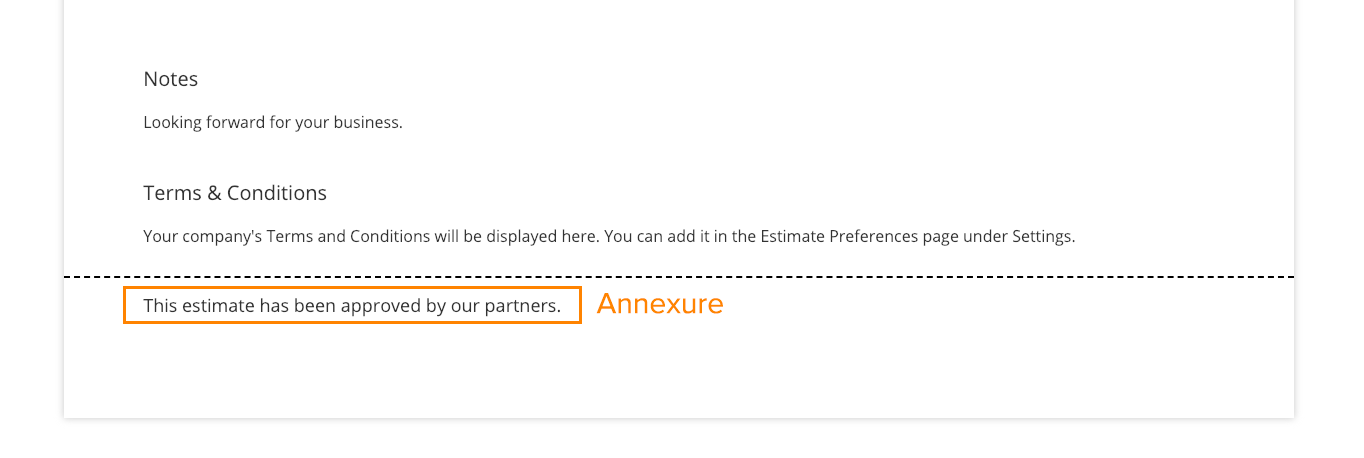Click the Notes heading
The width and height of the screenshot is (1364, 458).
click(170, 79)
